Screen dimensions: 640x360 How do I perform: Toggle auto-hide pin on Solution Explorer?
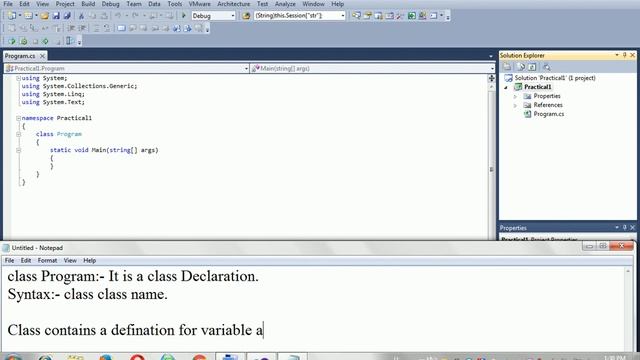click(625, 55)
